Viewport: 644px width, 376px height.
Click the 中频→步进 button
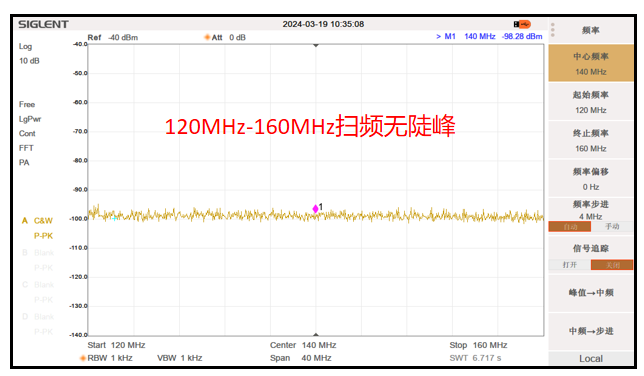coord(591,331)
